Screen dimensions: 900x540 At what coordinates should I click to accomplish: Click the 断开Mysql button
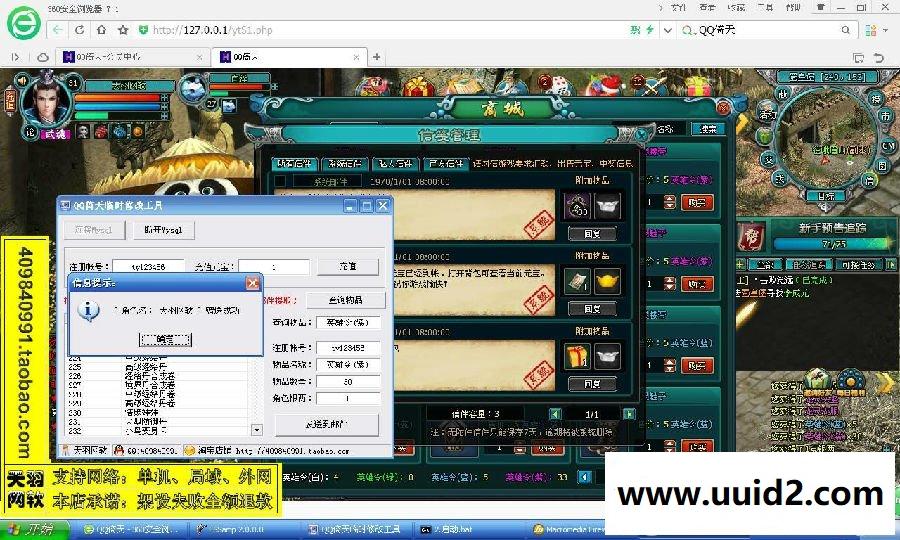pyautogui.click(x=164, y=230)
